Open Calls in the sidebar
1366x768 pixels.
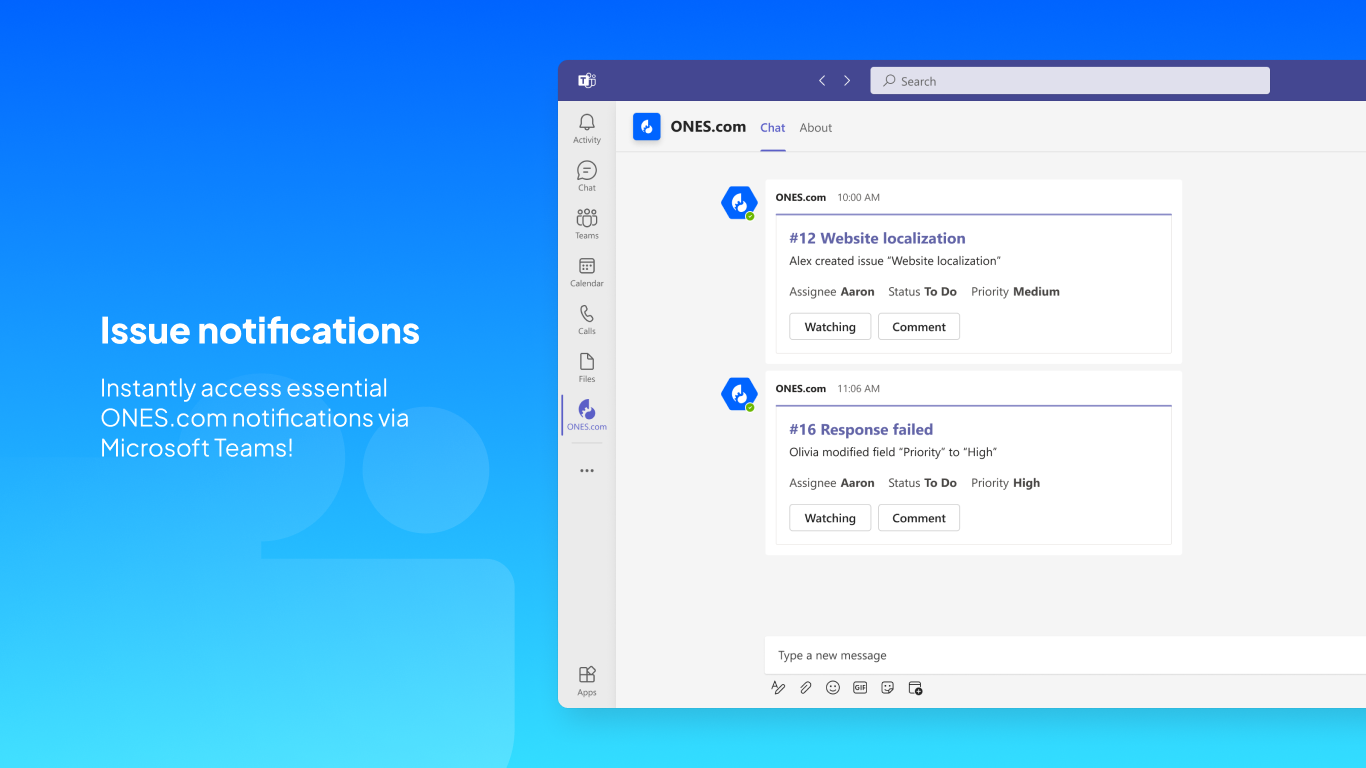[x=587, y=320]
